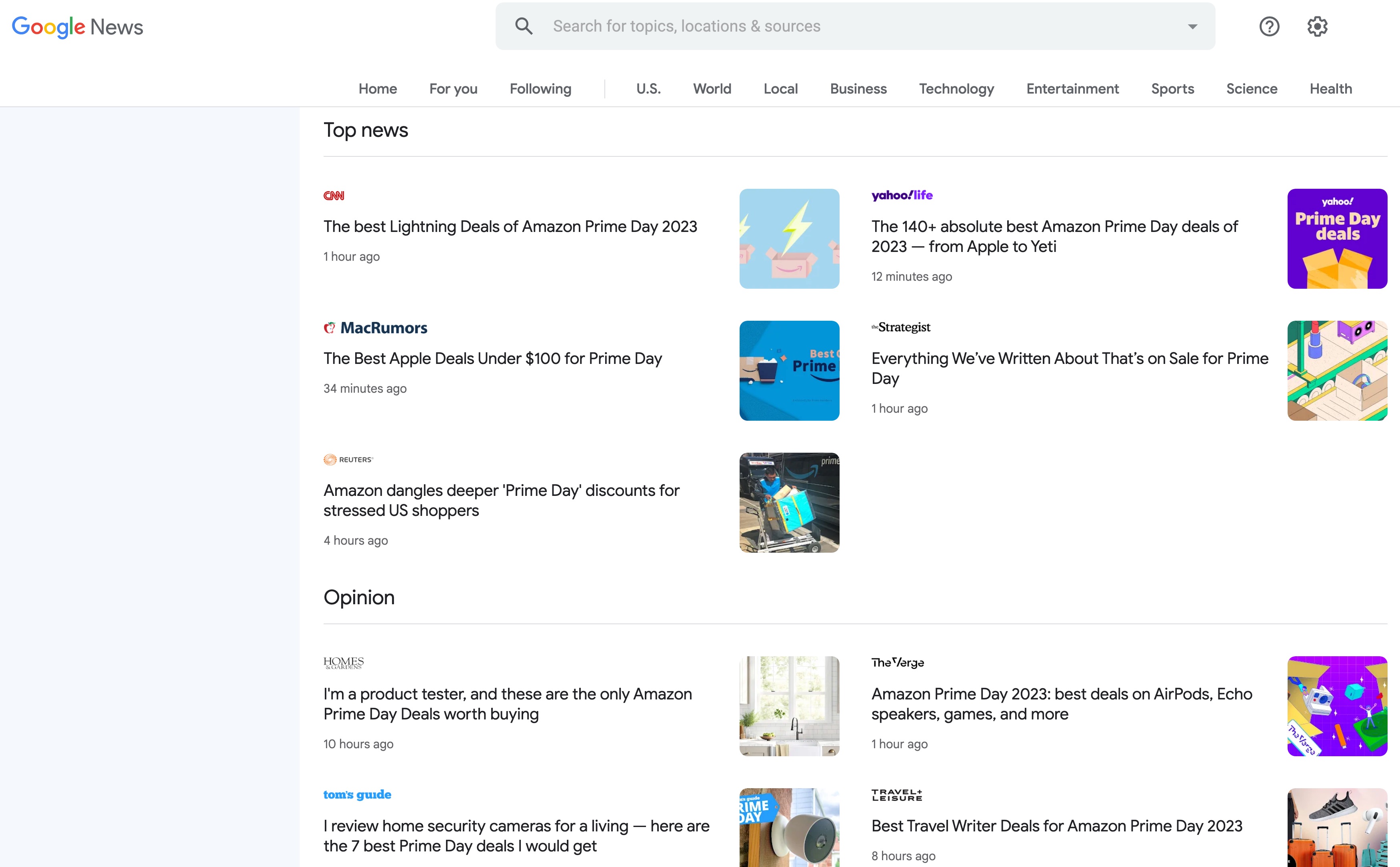The image size is (1400, 867).
Task: Go to the Sports tab
Action: pos(1172,89)
